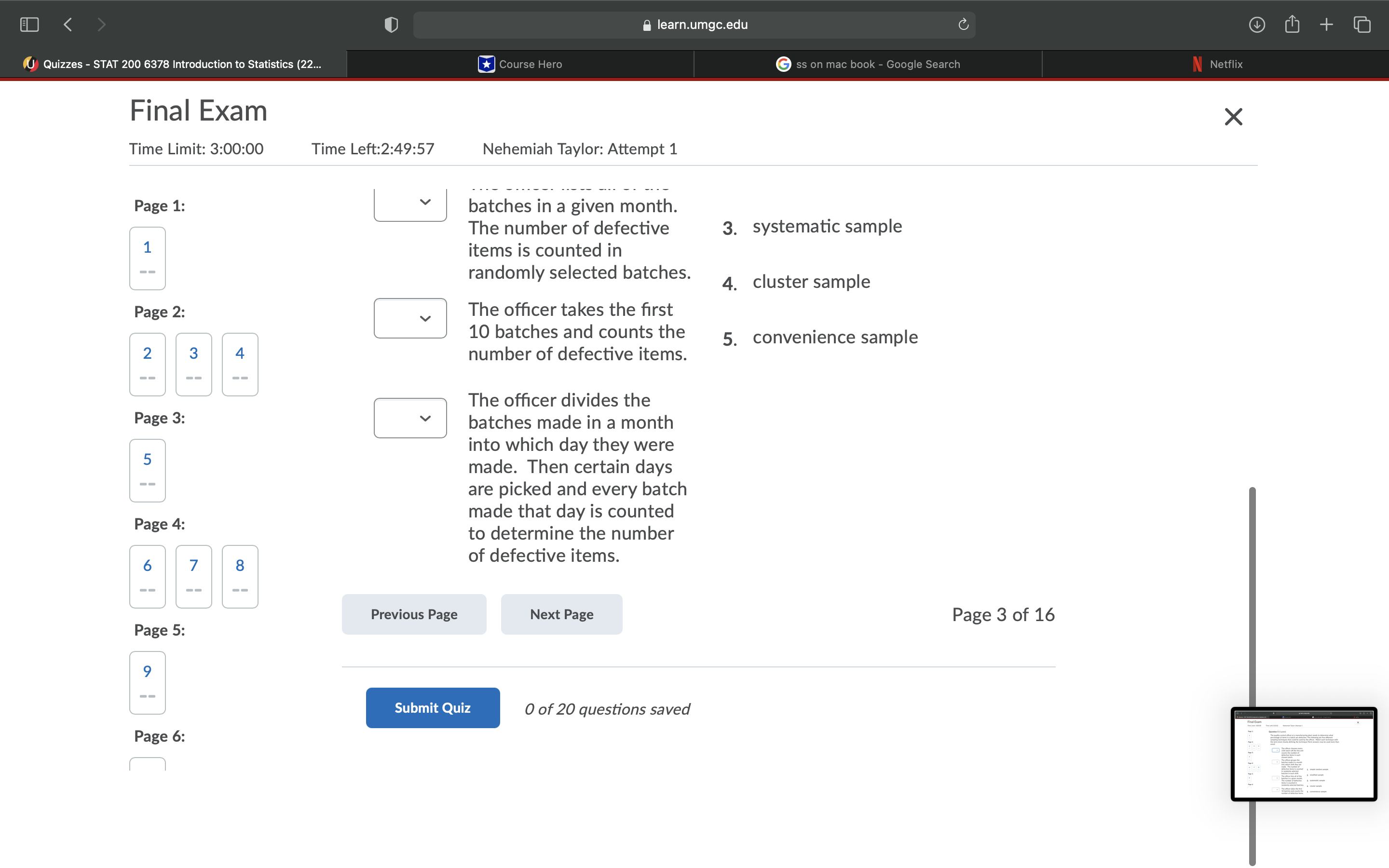Show downloads with the download icon

coord(1256,25)
